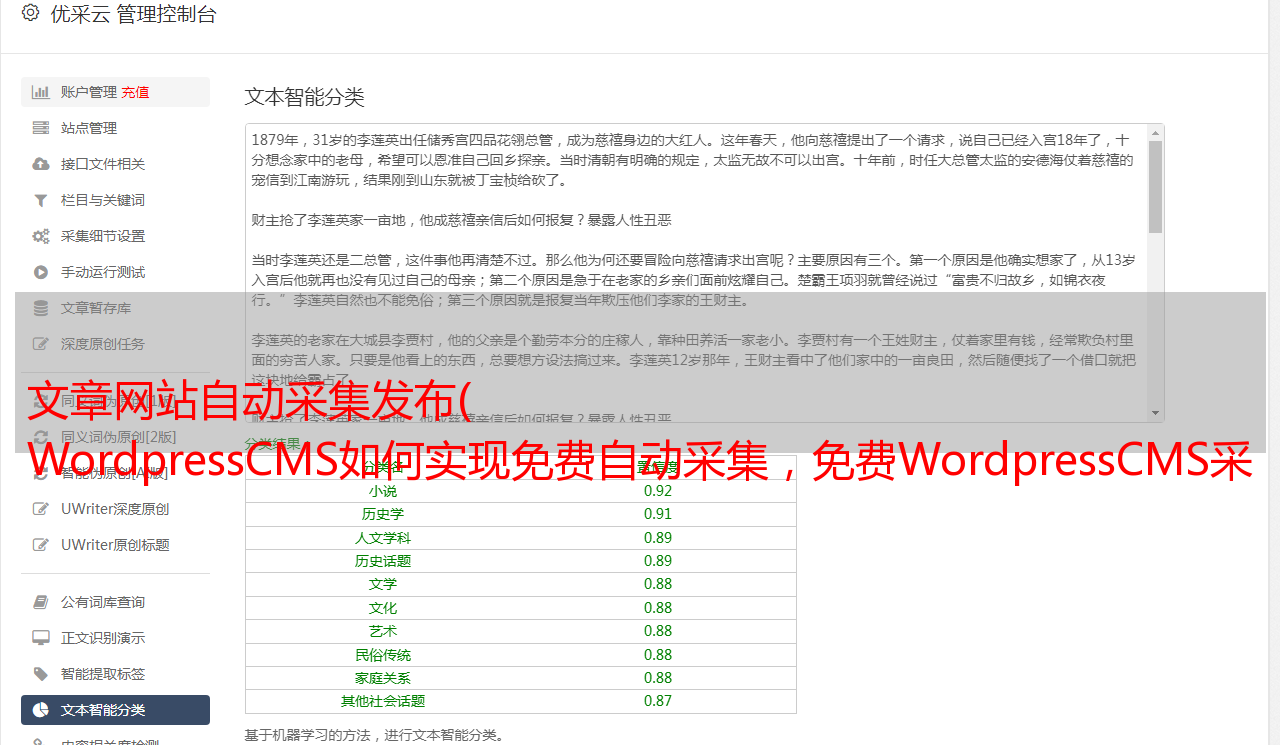
Task: Click the text area scrollbar thumb
Action: tap(1156, 186)
